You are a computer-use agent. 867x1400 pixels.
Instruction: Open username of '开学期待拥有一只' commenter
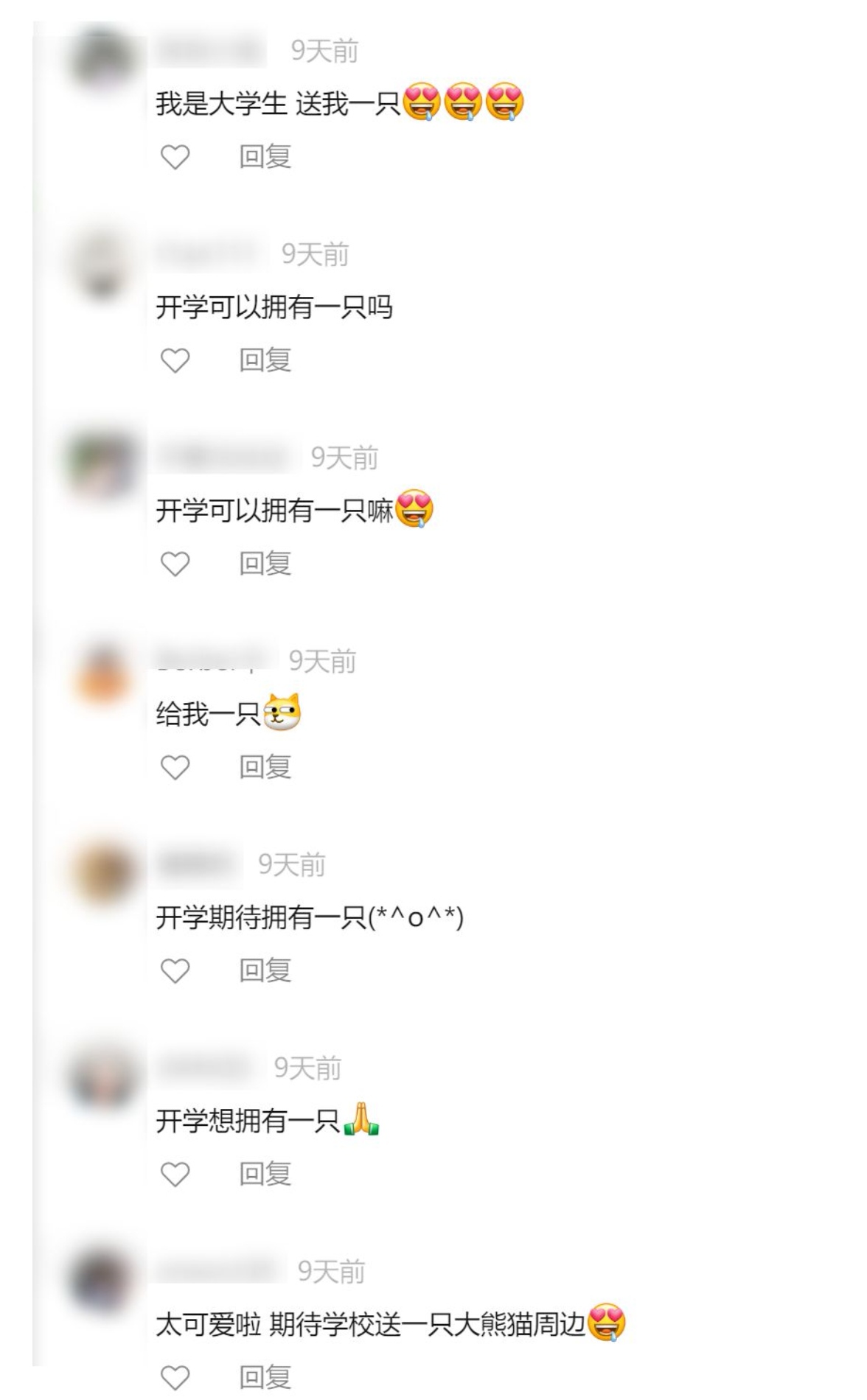coord(198,864)
